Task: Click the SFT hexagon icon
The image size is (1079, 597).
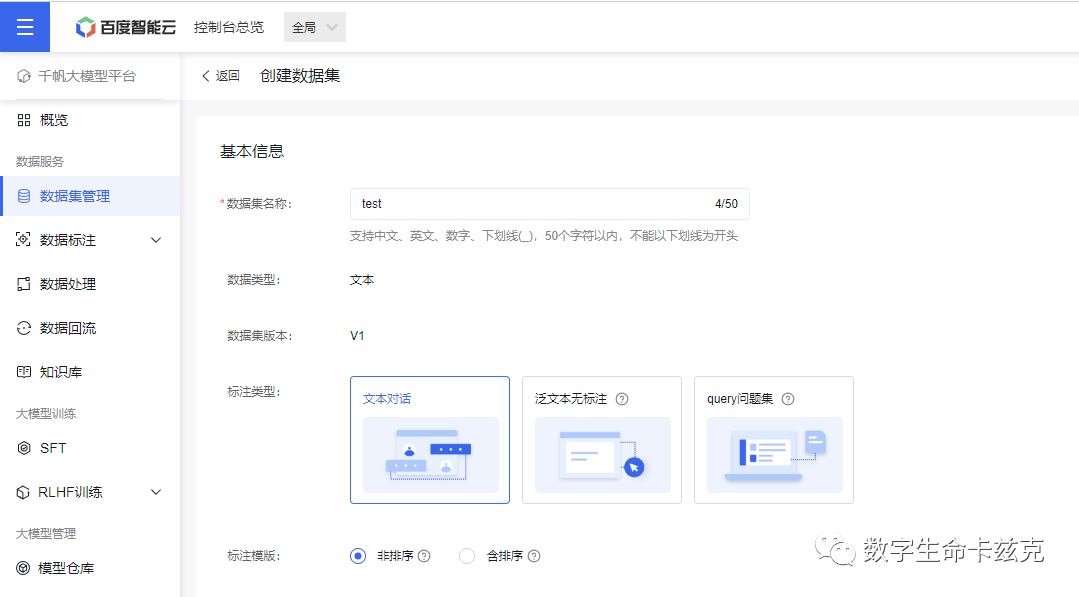Action: point(24,448)
